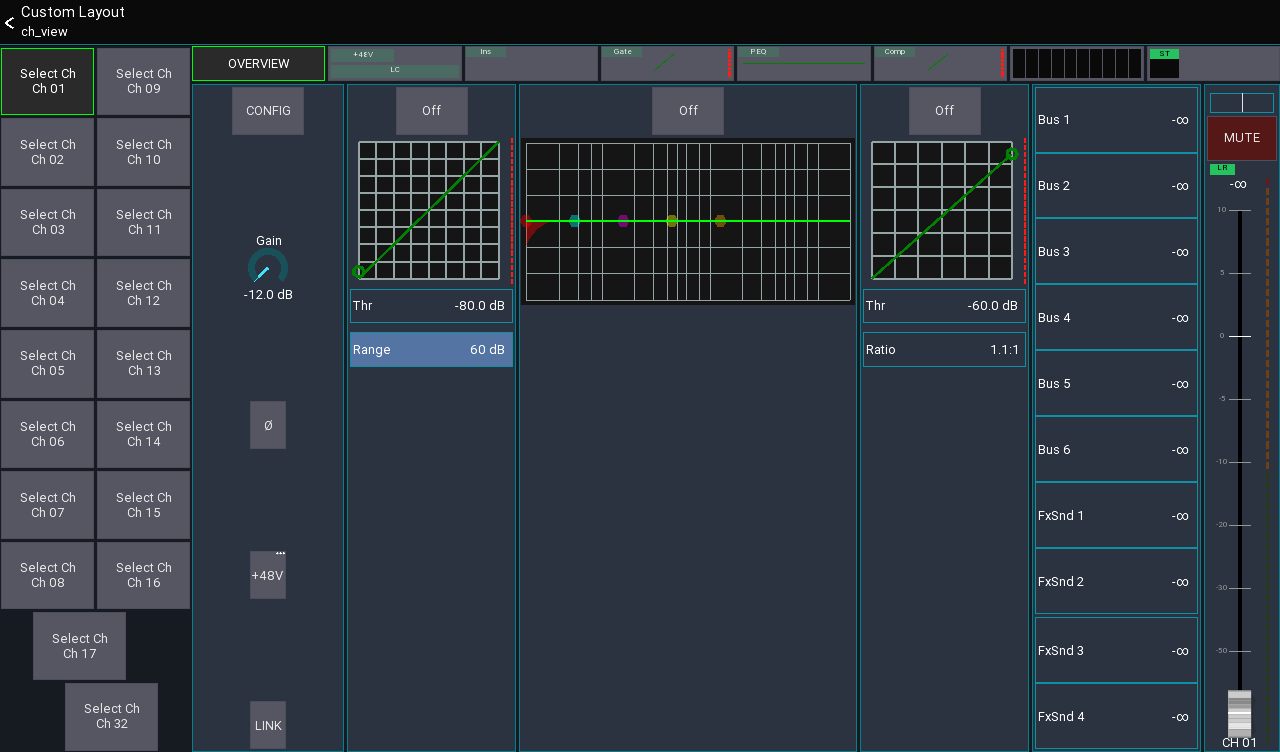Click the gate transfer curve graph
1280x752 pixels.
tap(428, 210)
